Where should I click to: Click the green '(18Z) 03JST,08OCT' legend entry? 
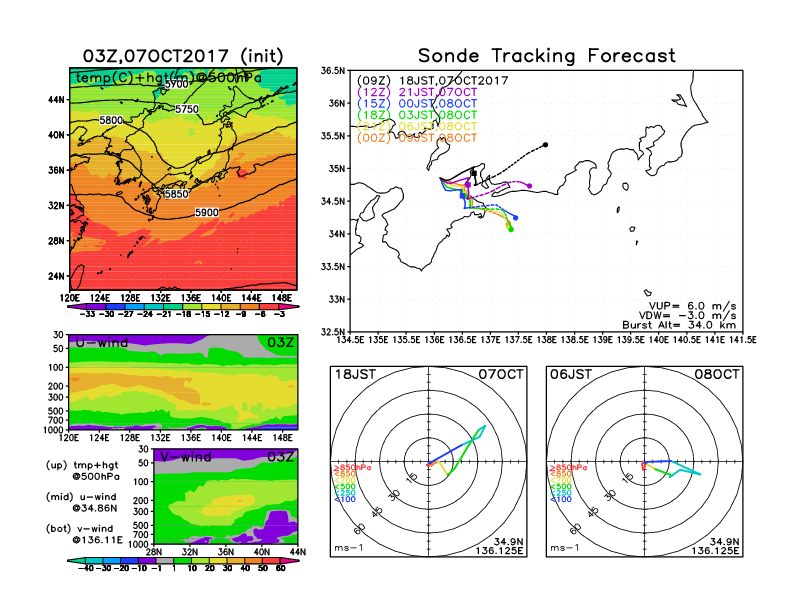tap(417, 115)
